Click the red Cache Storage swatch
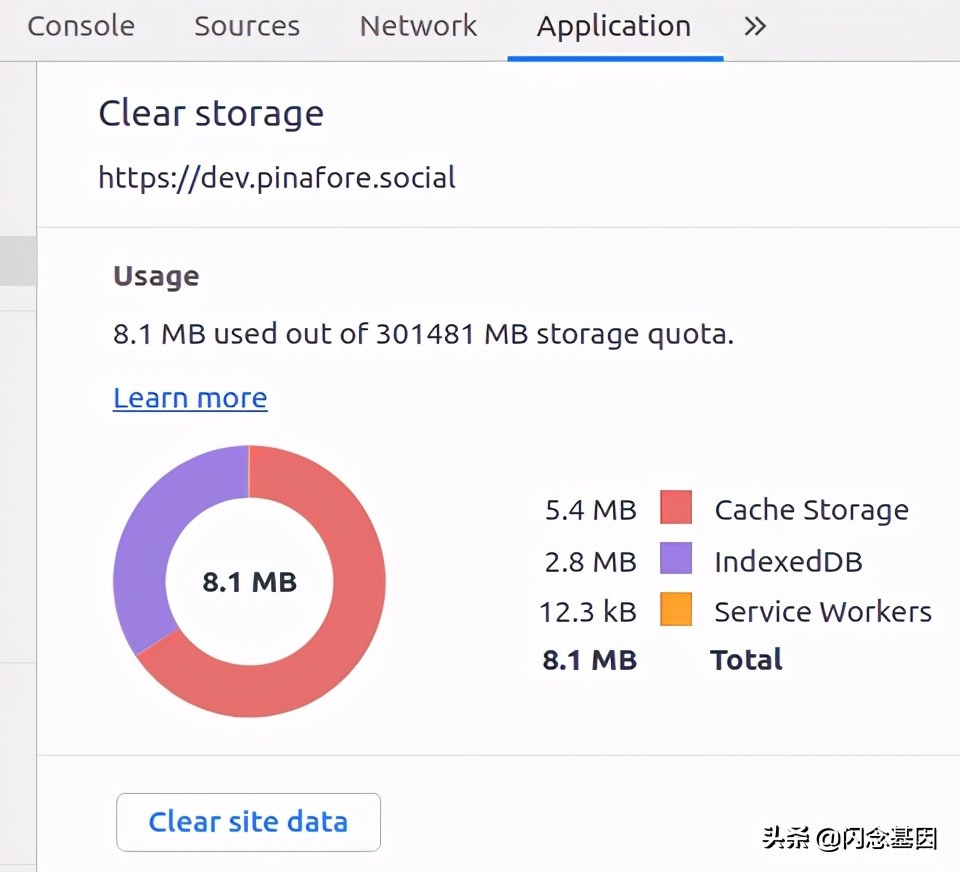Viewport: 960px width, 872px height. [676, 508]
